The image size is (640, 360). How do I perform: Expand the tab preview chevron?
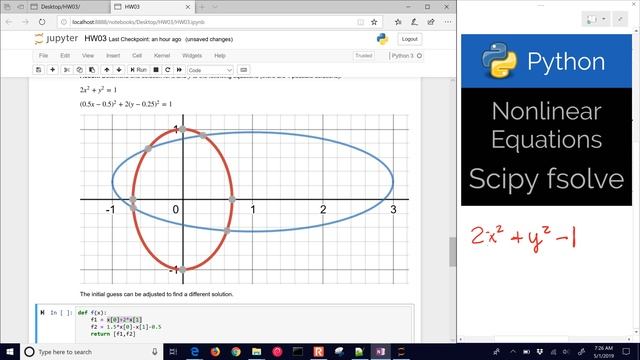(215, 7)
